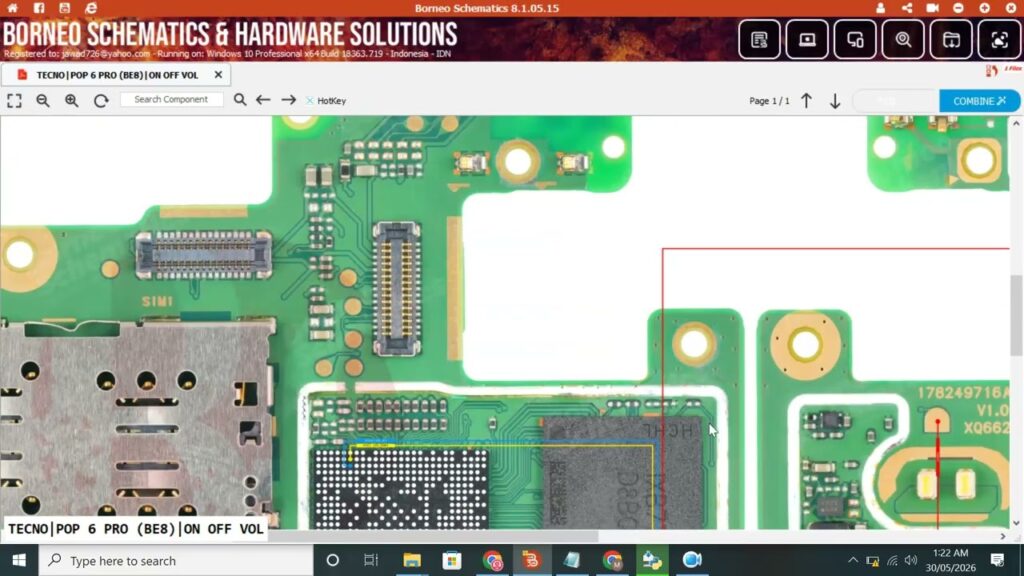The image size is (1024, 576).
Task: Go to next page down arrow
Action: (835, 101)
